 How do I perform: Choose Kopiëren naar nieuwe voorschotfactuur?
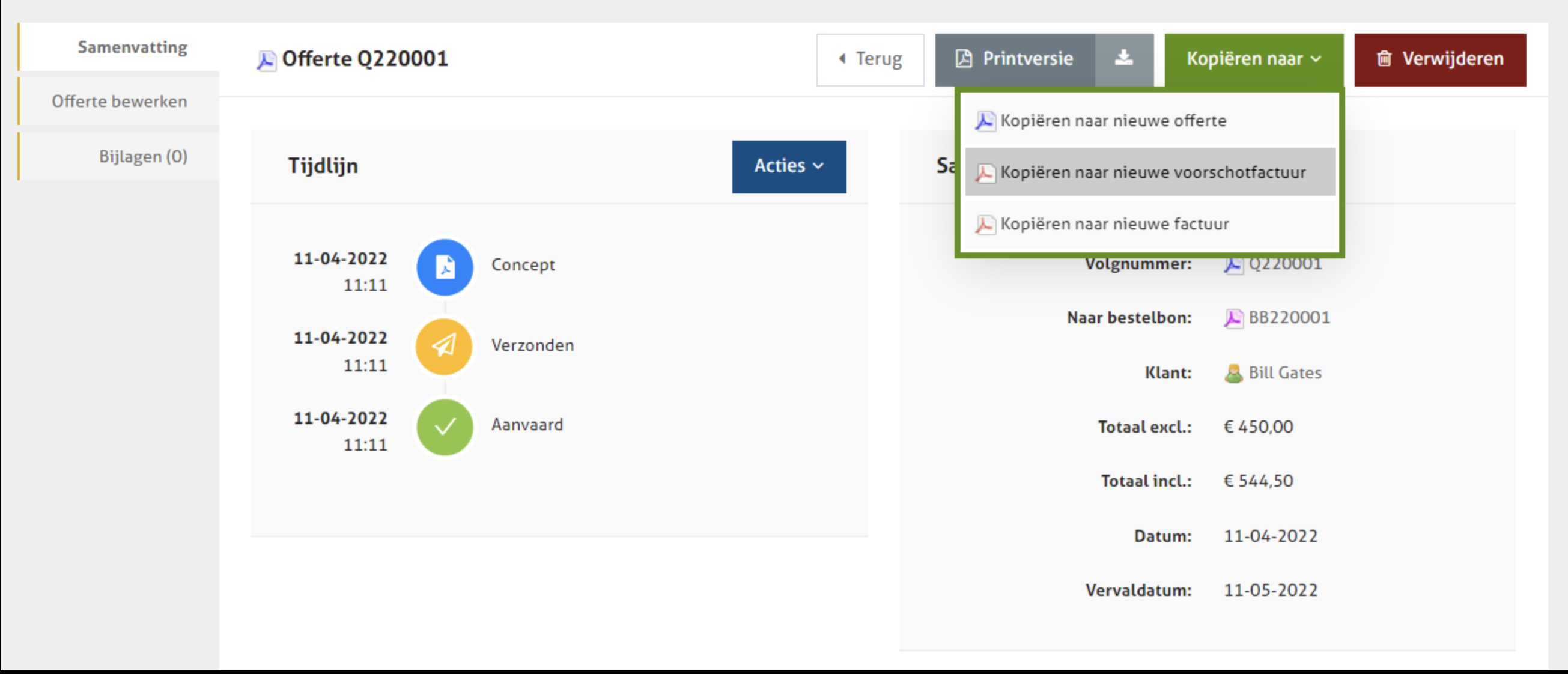[1152, 172]
